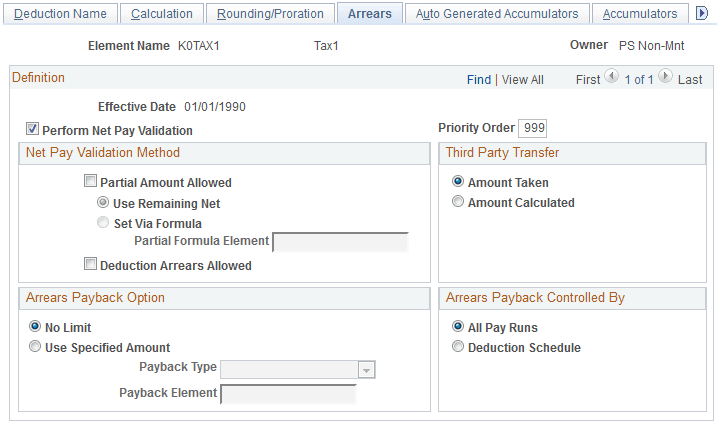This screenshot has width=717, height=424.
Task: Check Deduction Arrears Allowed box
Action: (x=91, y=266)
